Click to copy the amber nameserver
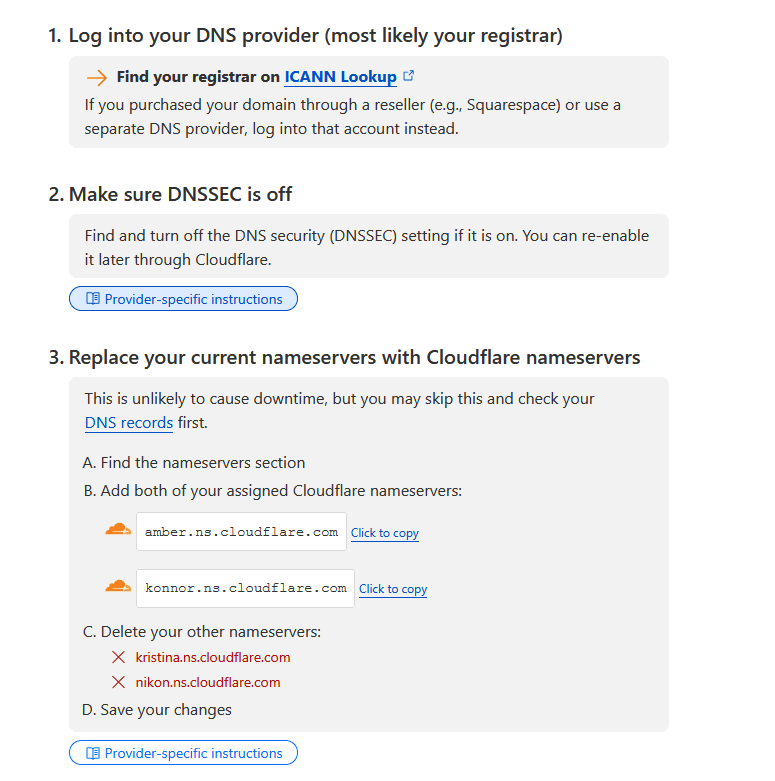This screenshot has height=781, width=775. coord(385,533)
